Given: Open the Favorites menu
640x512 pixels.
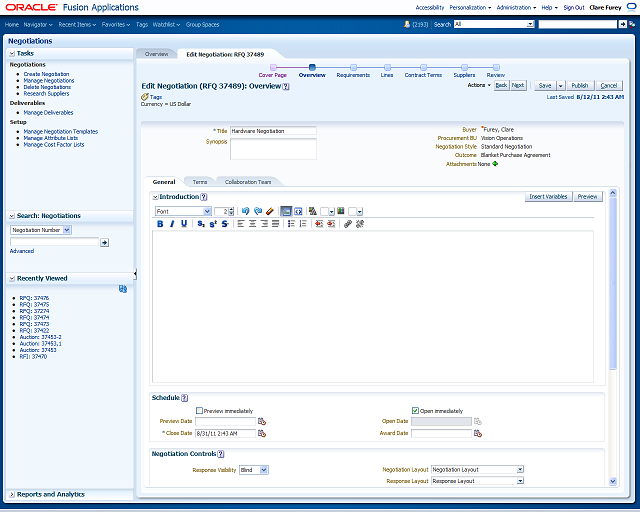Looking at the screenshot, I should [x=116, y=24].
